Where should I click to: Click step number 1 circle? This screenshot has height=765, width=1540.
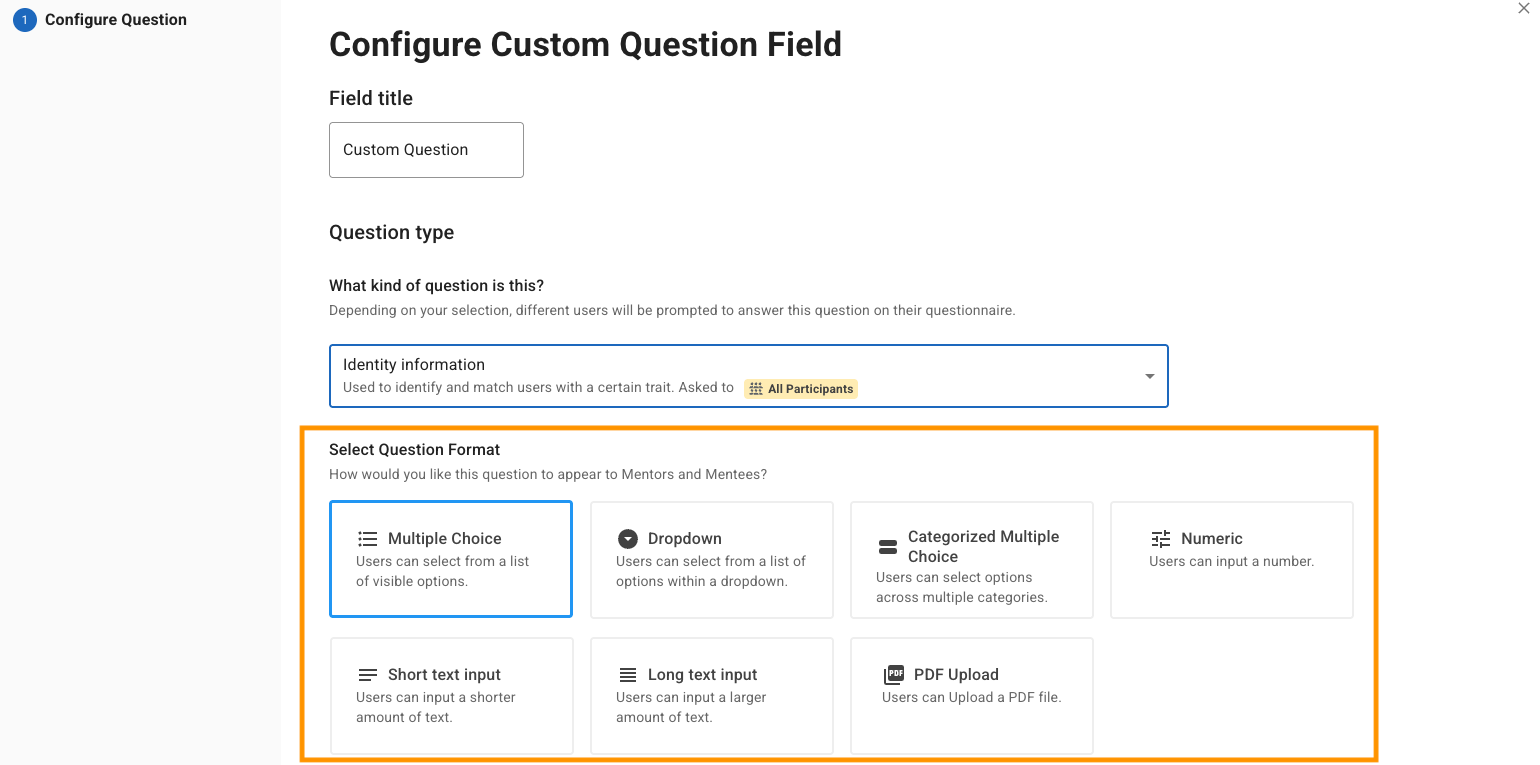click(24, 20)
